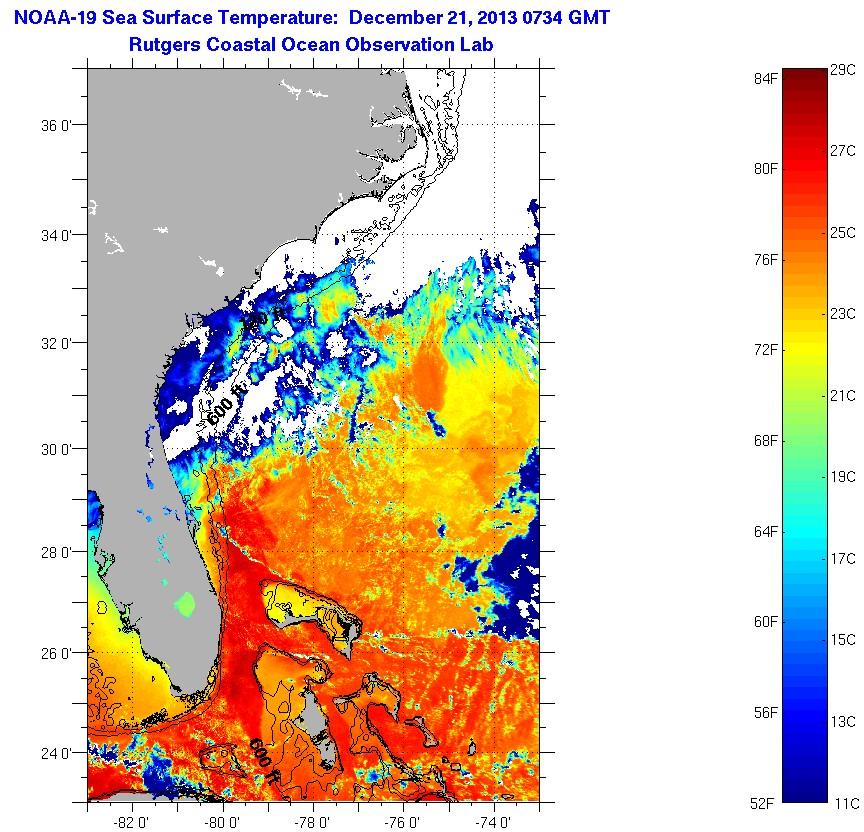
Task: Click the 26 0' latitude label
Action: (56, 654)
